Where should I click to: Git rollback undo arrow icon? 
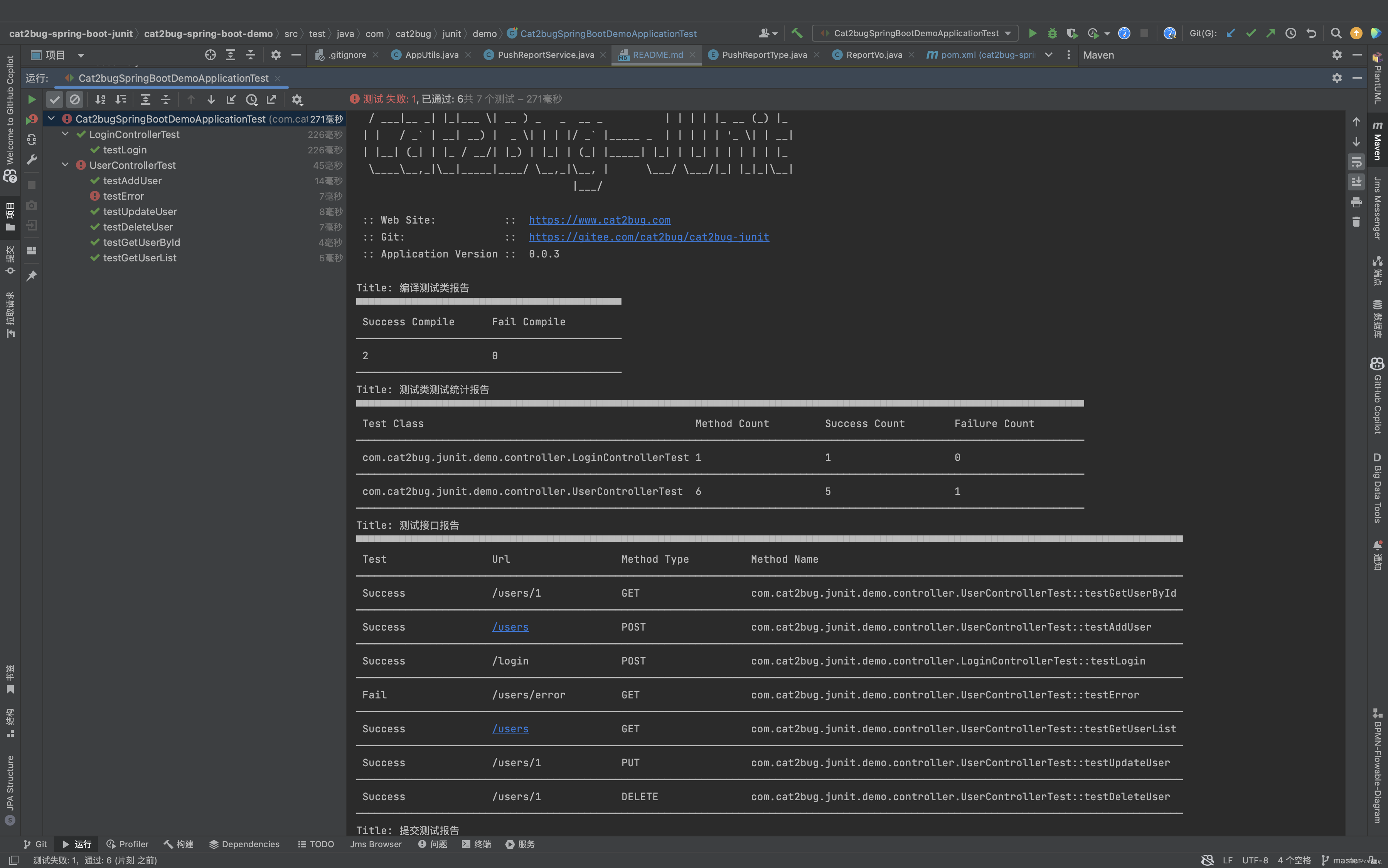[x=1311, y=33]
